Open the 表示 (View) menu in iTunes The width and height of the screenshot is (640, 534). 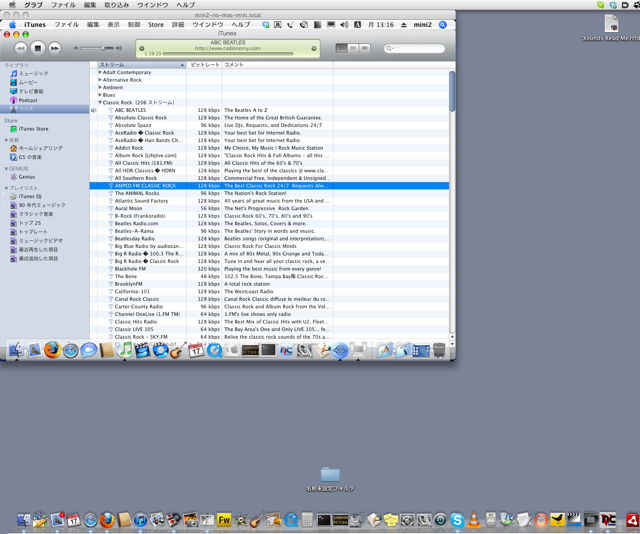(113, 25)
